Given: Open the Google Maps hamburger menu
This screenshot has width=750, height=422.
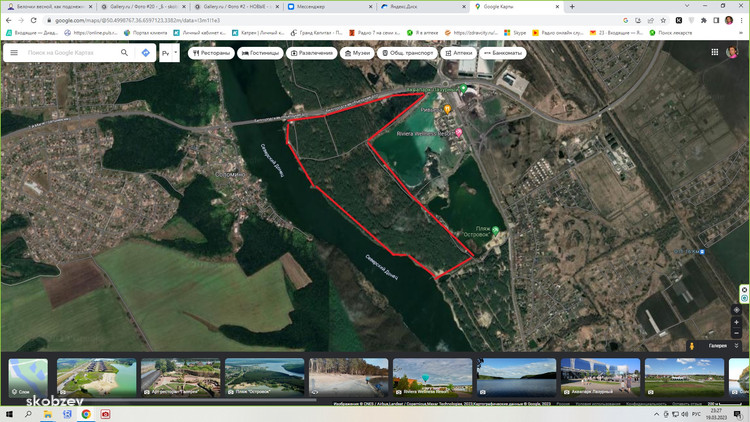Looking at the screenshot, I should tap(16, 52).
